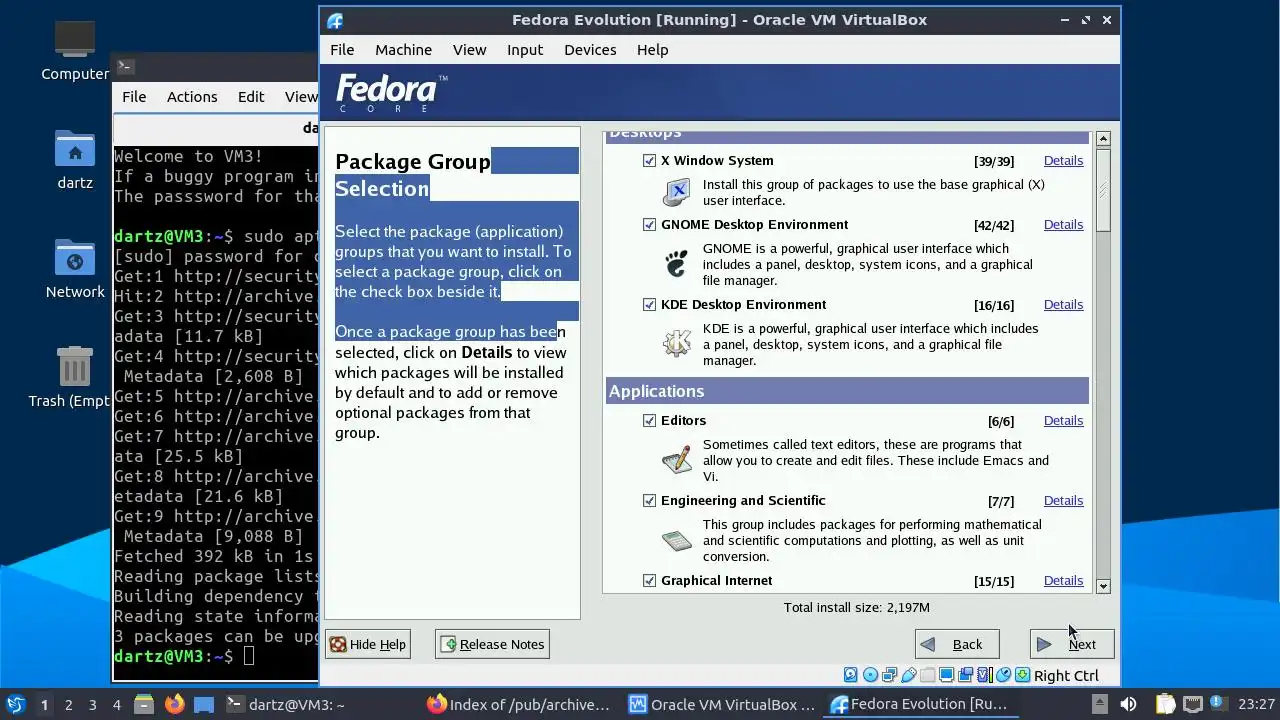Uncheck the Editors package group checkbox

649,420
